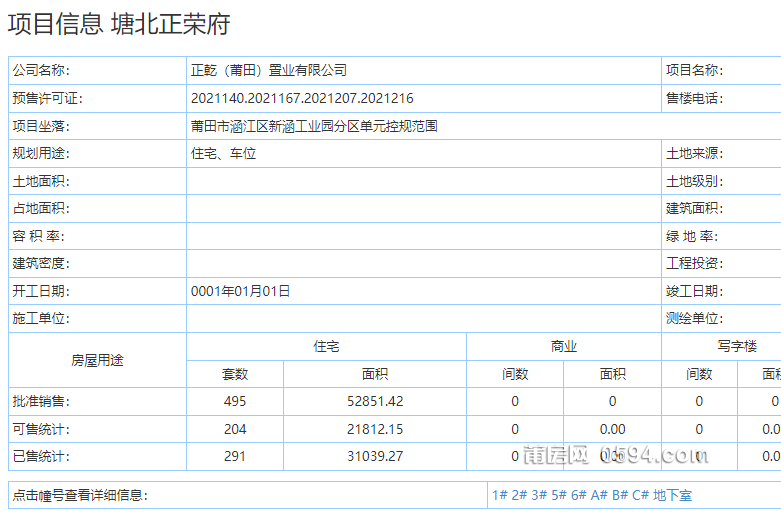Click the 工程投资 label

tap(694, 263)
